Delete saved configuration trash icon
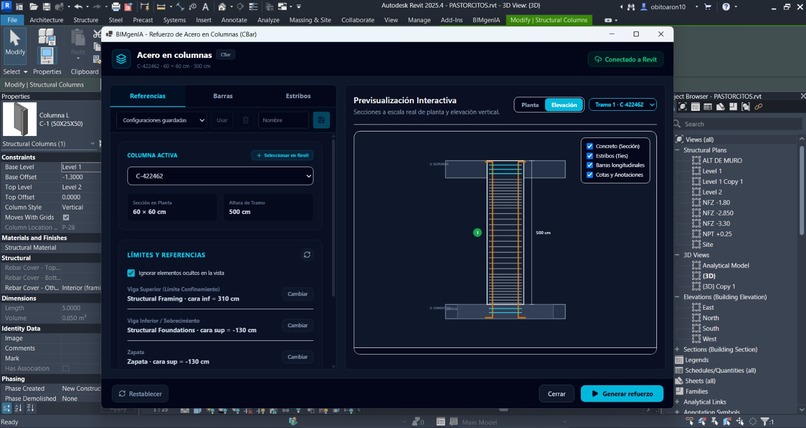The width and height of the screenshot is (806, 428). (x=246, y=120)
